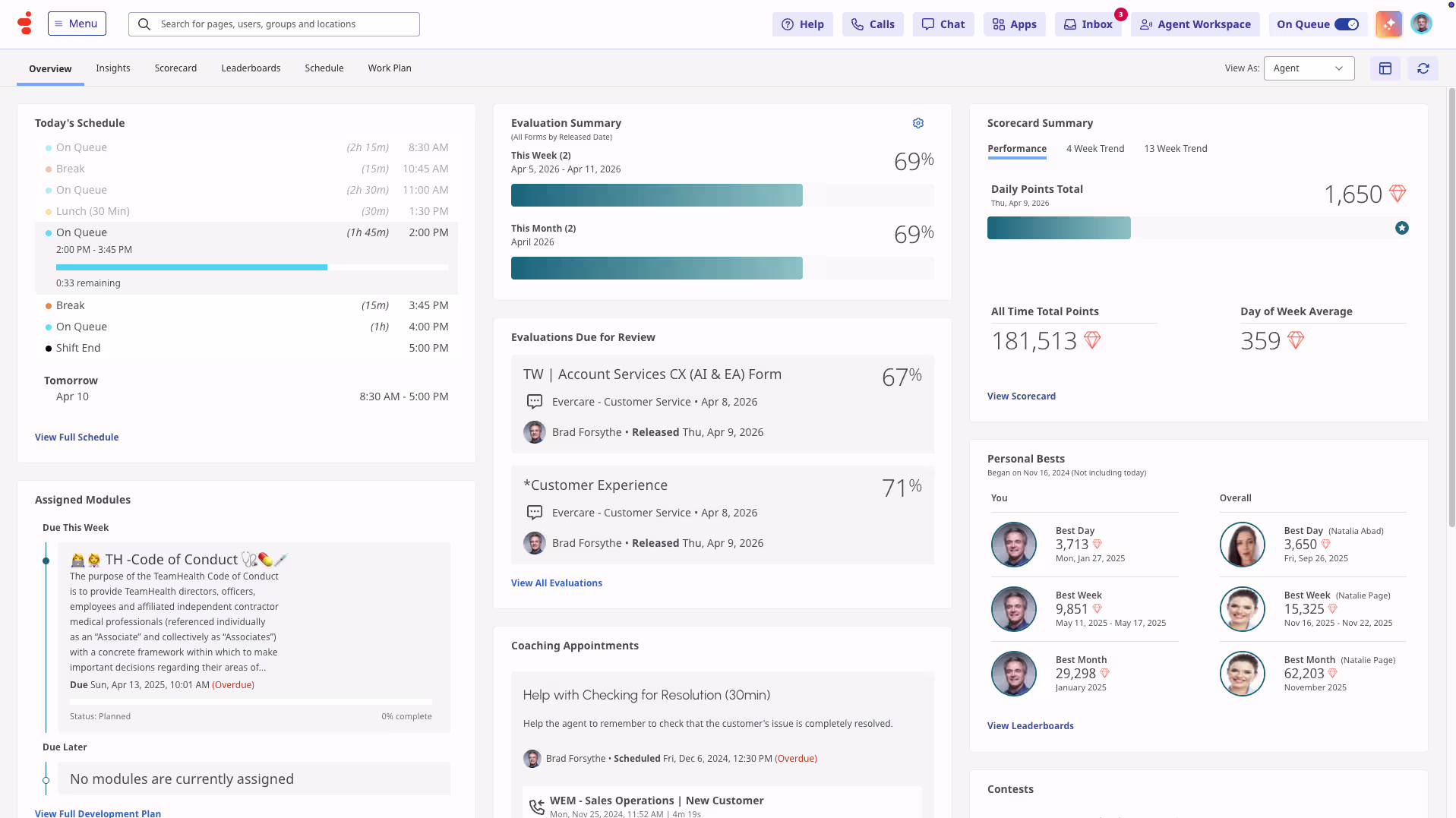This screenshot has width=1456, height=818.
Task: Click the This Month evaluation progress bar
Action: pyautogui.click(x=722, y=268)
